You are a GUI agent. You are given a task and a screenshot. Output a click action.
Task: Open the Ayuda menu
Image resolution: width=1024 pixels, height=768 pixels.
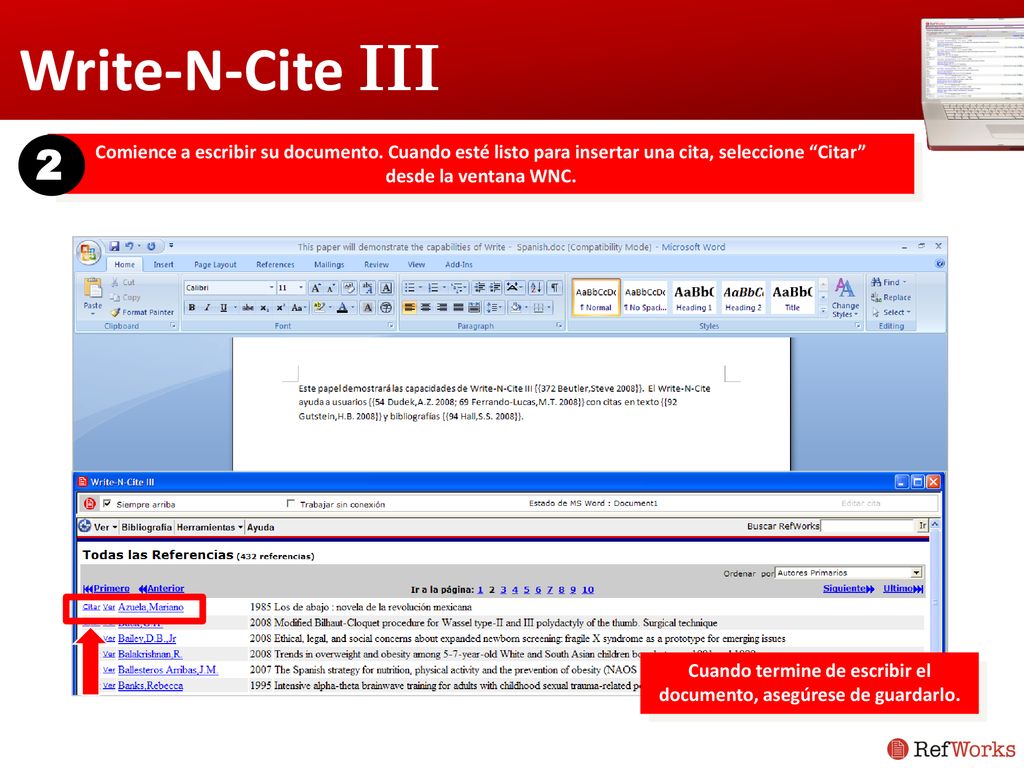tap(261, 527)
